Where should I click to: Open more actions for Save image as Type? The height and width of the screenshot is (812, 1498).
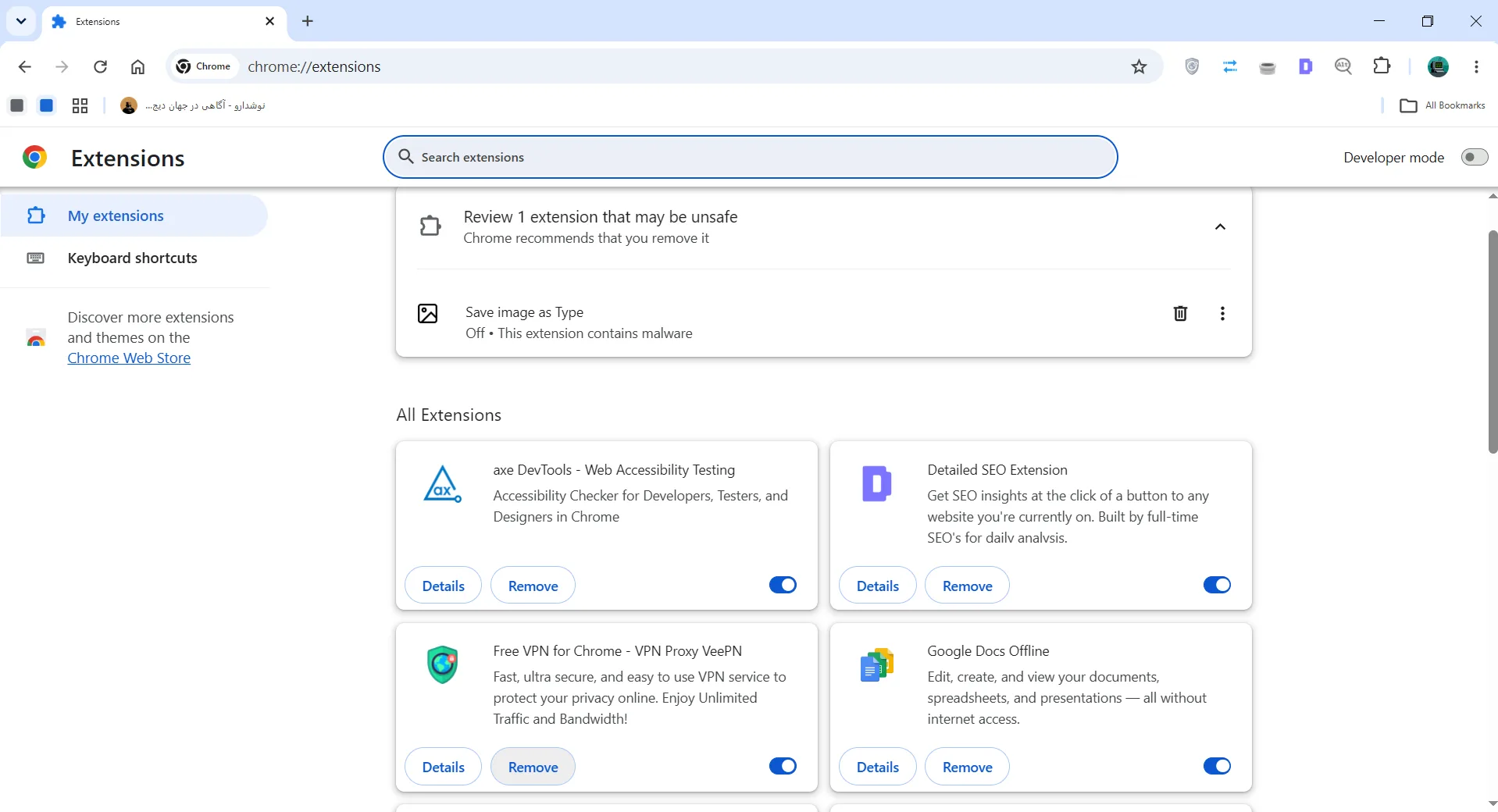tap(1222, 313)
